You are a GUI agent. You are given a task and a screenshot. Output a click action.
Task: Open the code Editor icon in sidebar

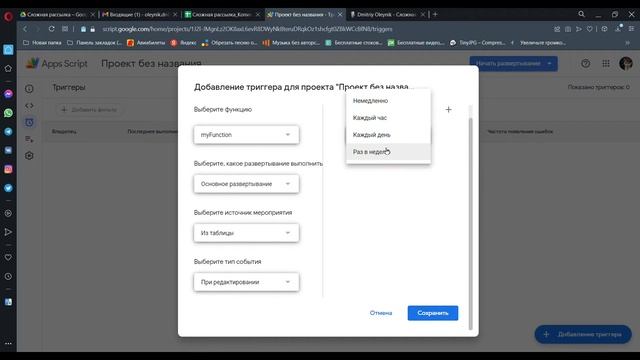[x=29, y=105]
